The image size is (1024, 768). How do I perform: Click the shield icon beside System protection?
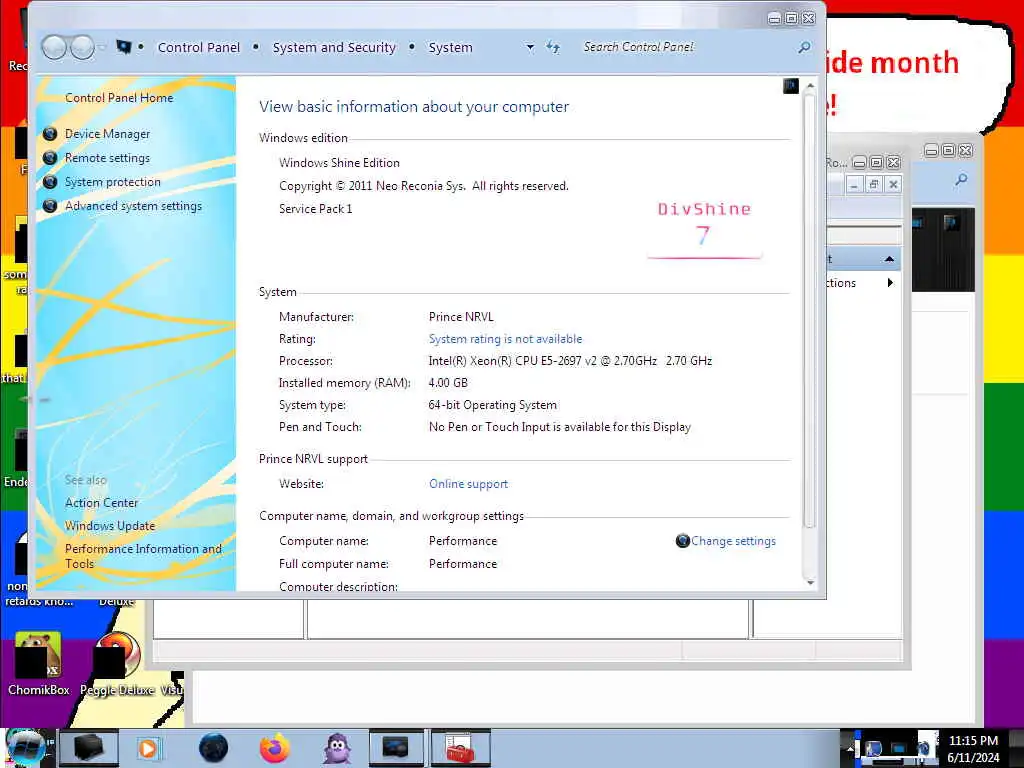click(50, 182)
